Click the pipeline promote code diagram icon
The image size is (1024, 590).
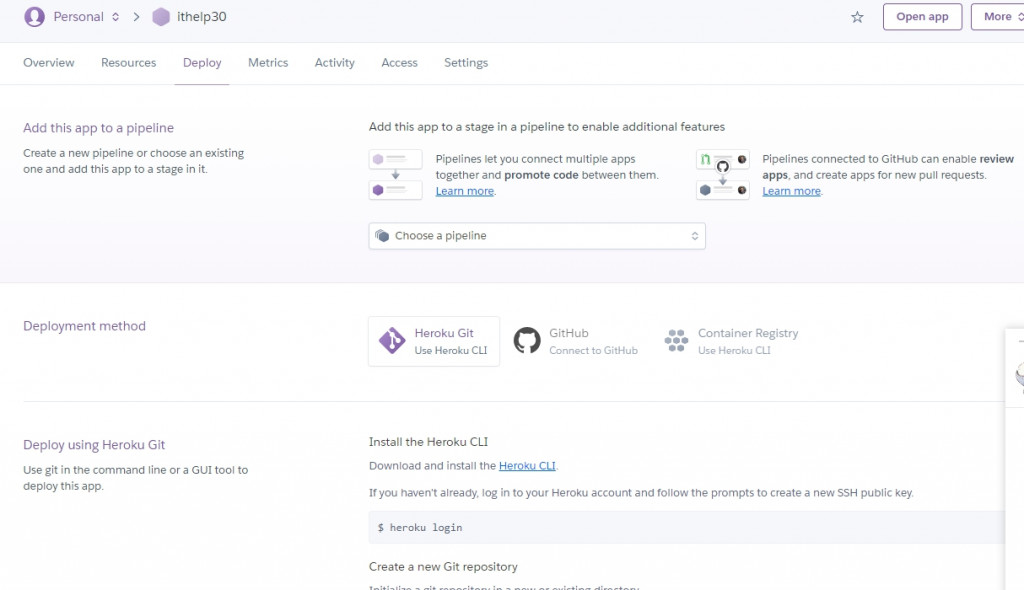point(396,174)
